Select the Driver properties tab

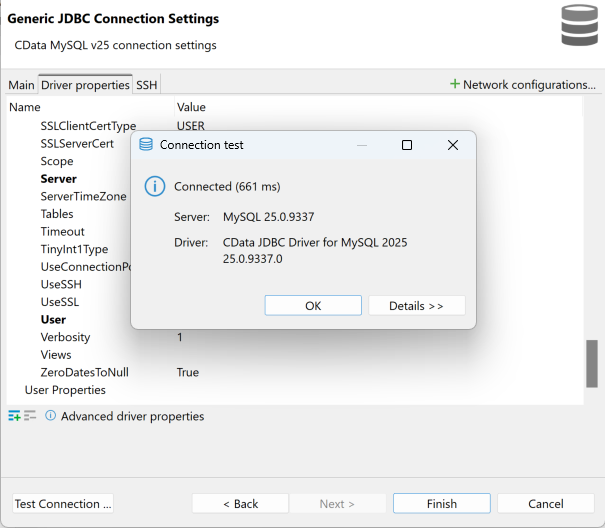click(x=85, y=85)
